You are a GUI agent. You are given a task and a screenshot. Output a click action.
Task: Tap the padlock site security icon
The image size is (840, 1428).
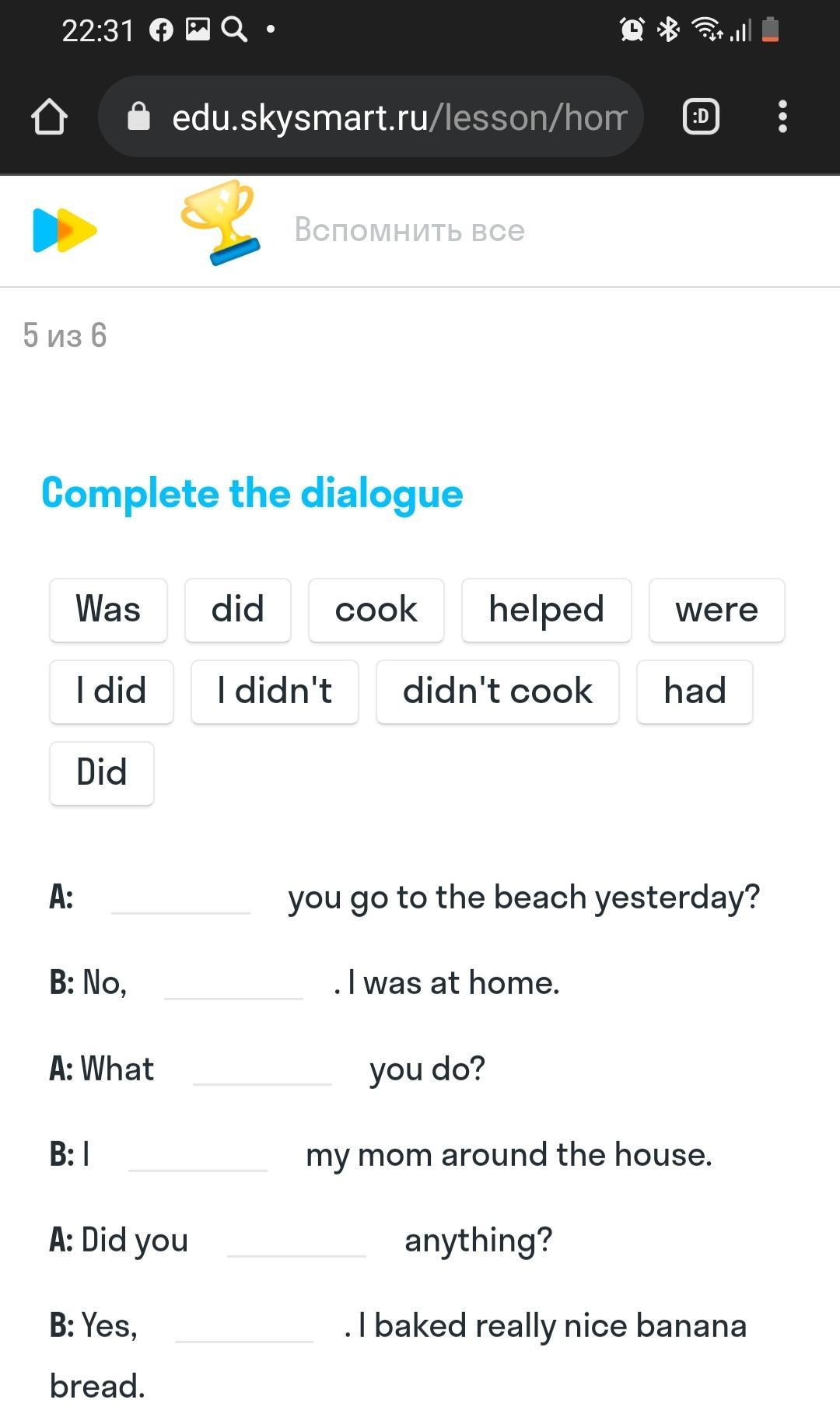point(138,117)
